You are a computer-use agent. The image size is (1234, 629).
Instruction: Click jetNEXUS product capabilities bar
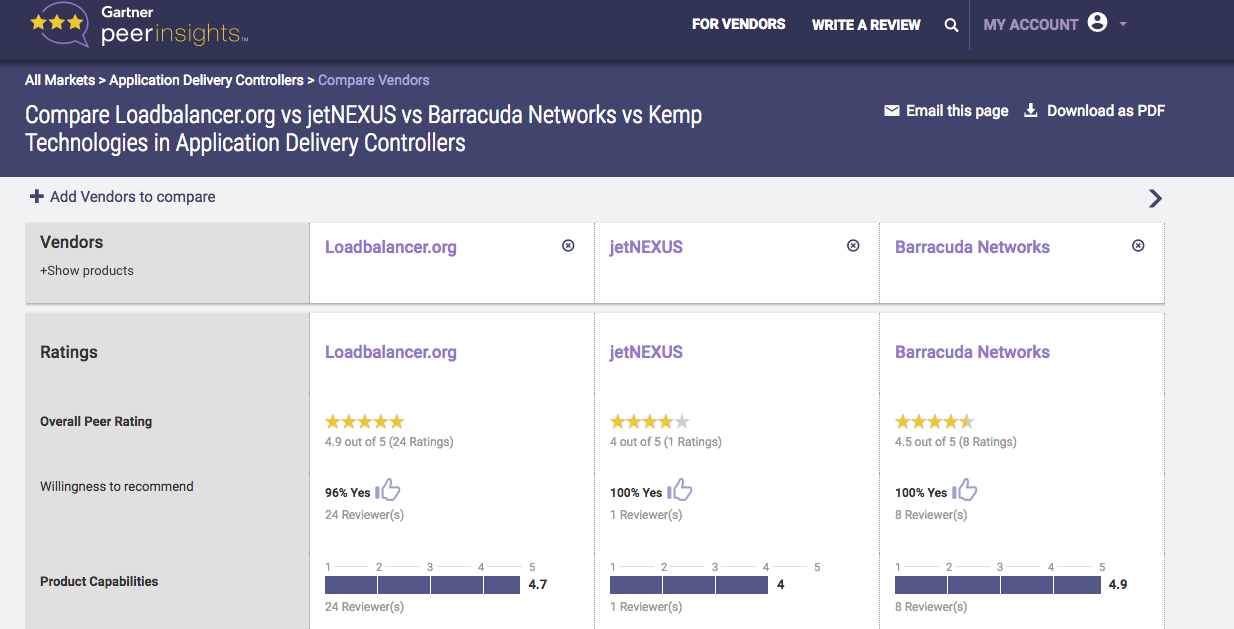(x=689, y=585)
